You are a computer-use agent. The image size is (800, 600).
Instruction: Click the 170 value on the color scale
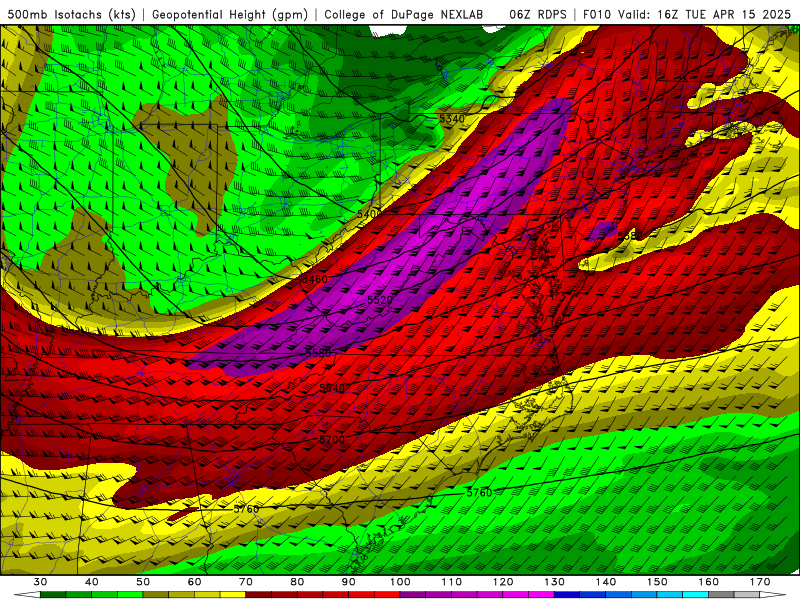click(x=760, y=582)
